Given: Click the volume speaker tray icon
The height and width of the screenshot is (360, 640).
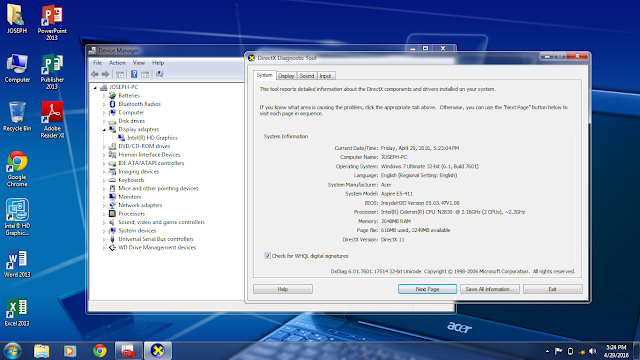Looking at the screenshot, I should pos(593,351).
